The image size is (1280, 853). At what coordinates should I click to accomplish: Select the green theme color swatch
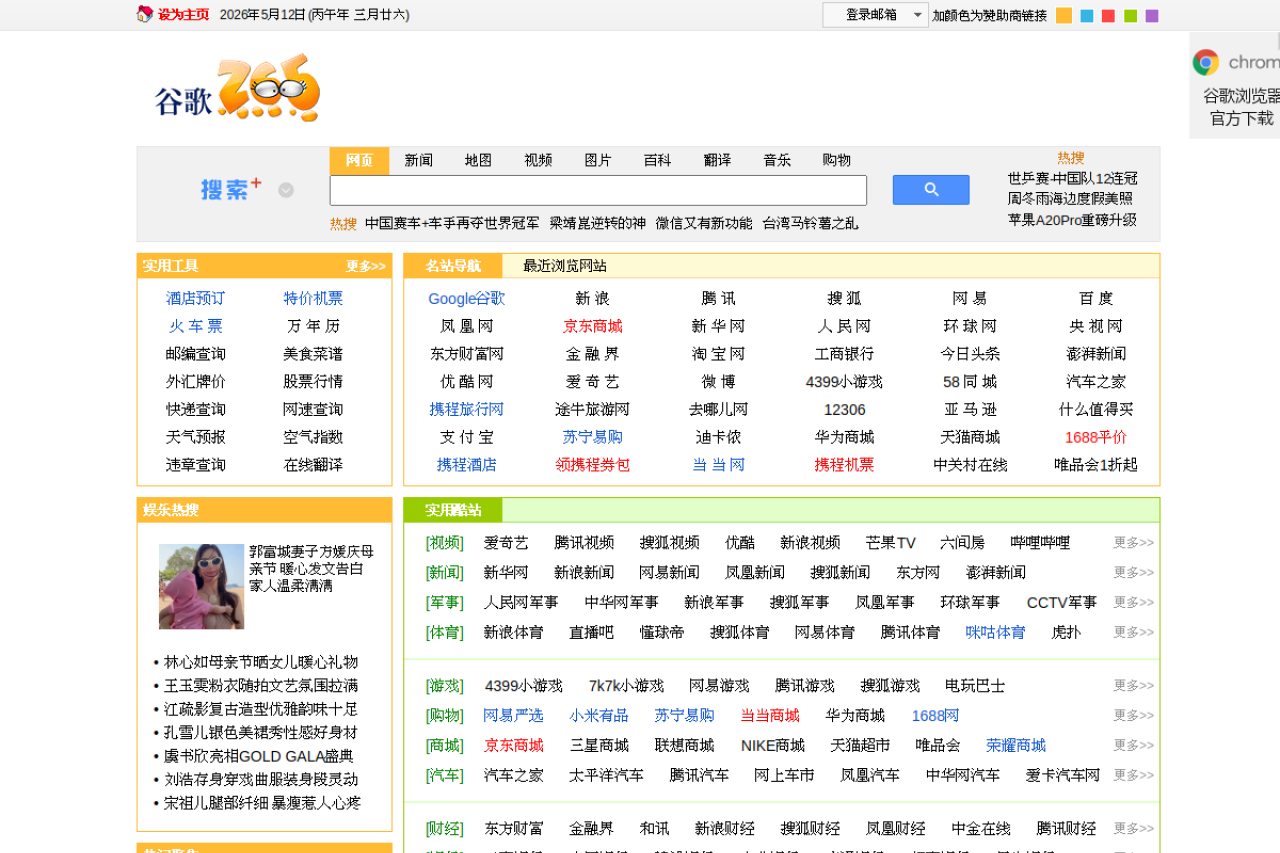point(1130,15)
